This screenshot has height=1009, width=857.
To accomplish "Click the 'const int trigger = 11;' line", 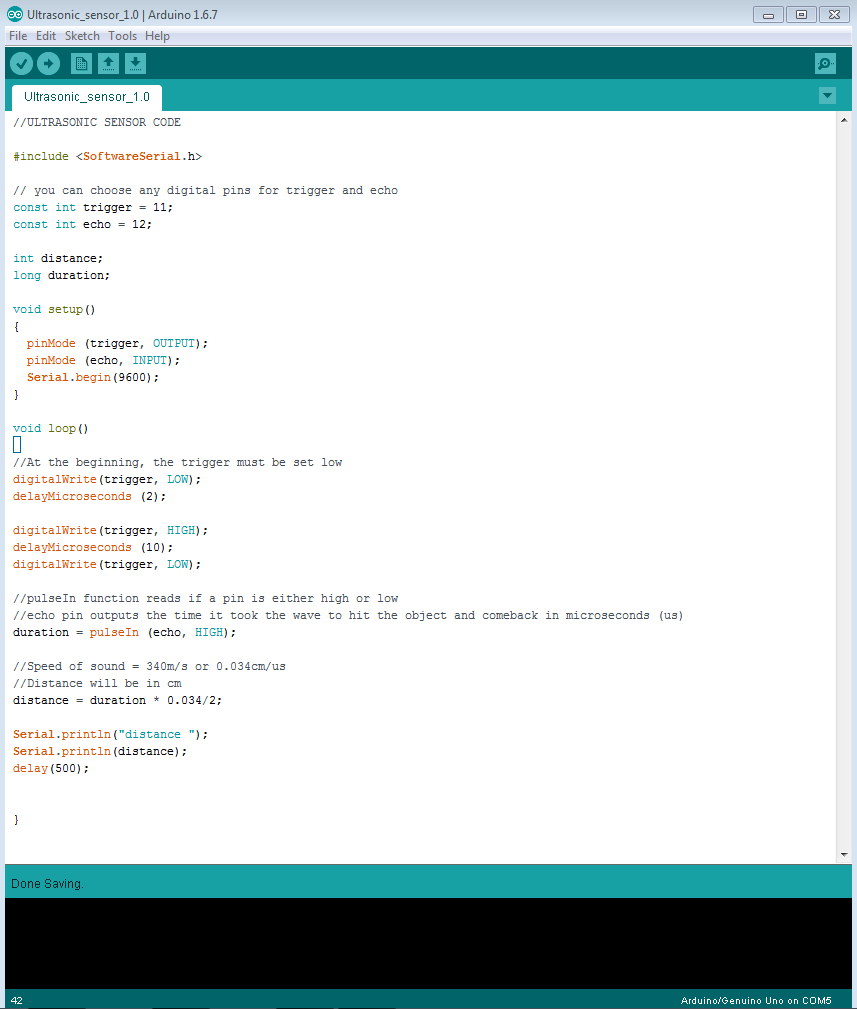I will tap(93, 207).
